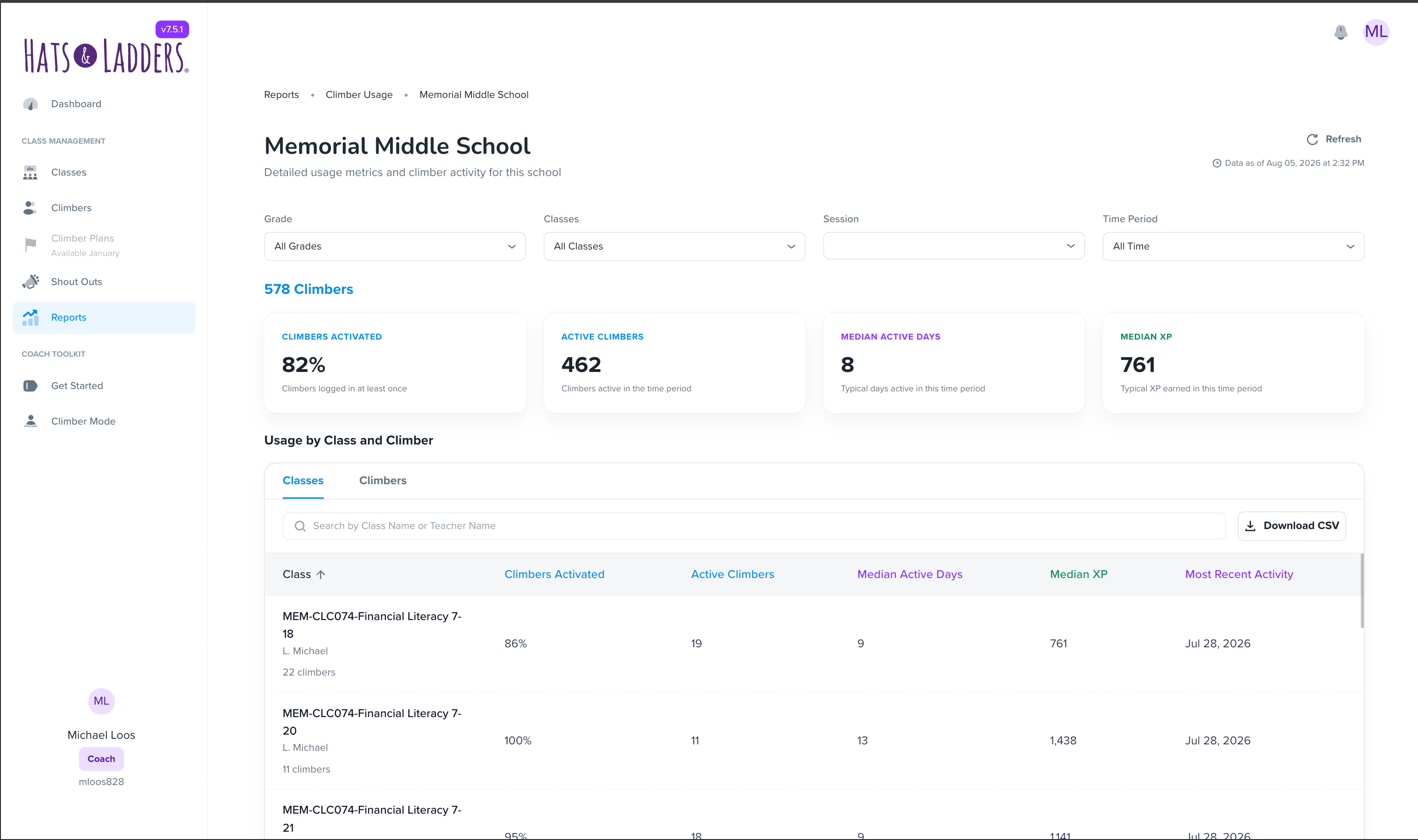Click the Dashboard gauge icon
This screenshot has height=840, width=1418.
pos(31,104)
